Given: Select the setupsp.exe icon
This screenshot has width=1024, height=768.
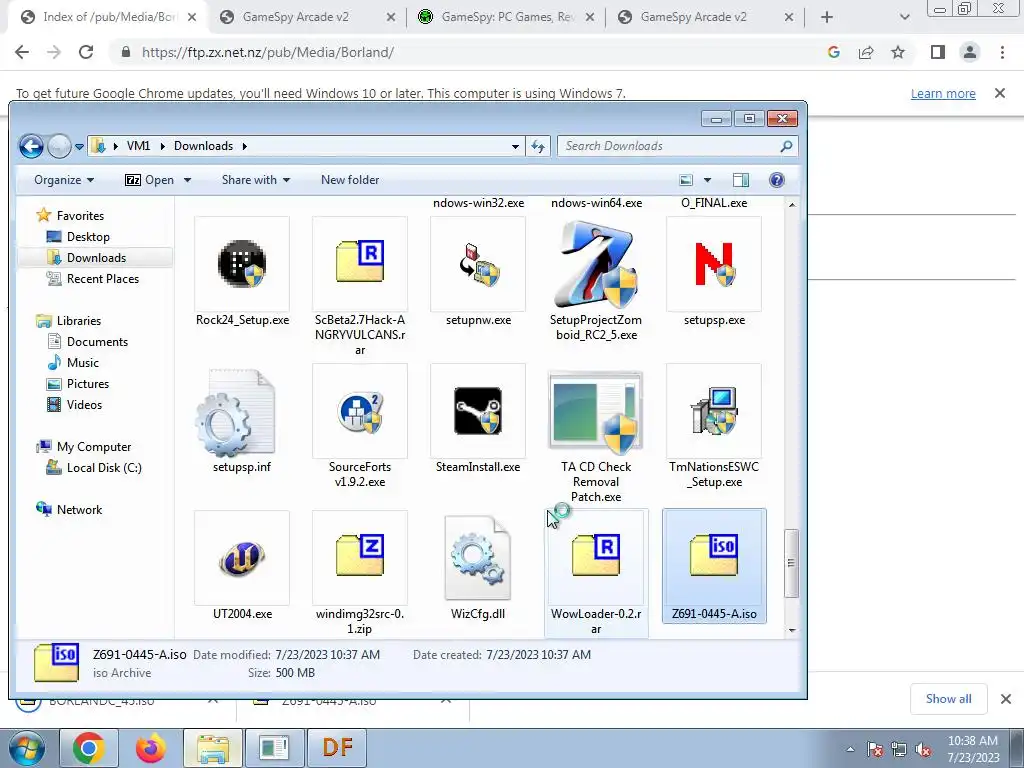Looking at the screenshot, I should pyautogui.click(x=714, y=264).
